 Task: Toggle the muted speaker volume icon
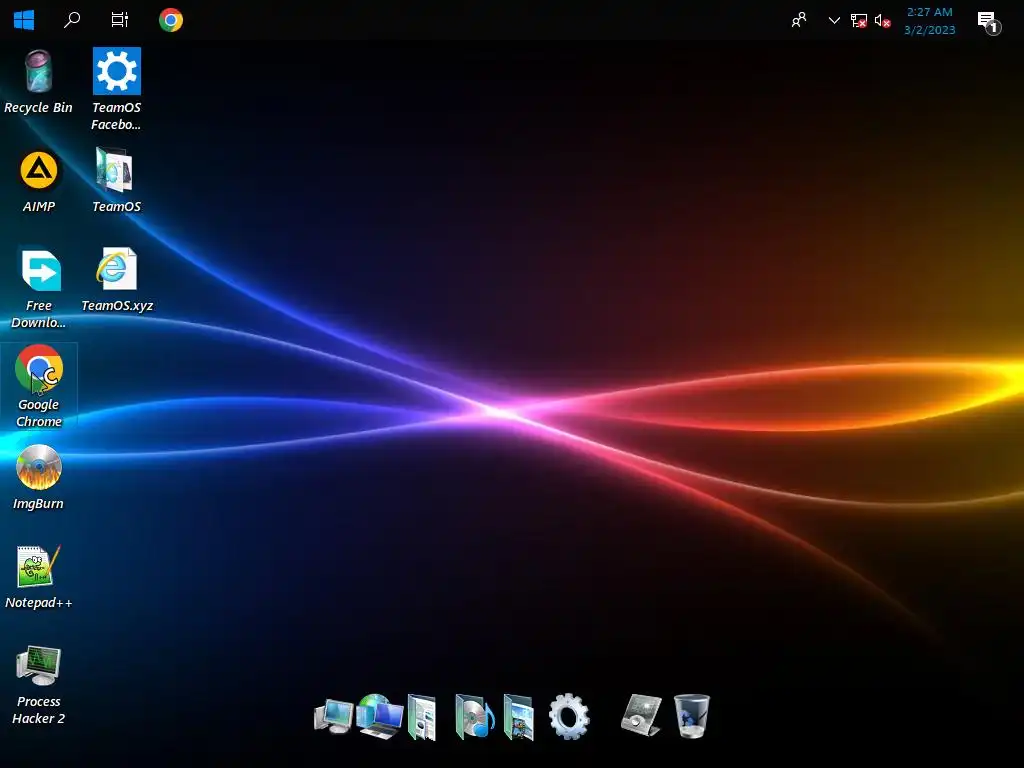(882, 21)
